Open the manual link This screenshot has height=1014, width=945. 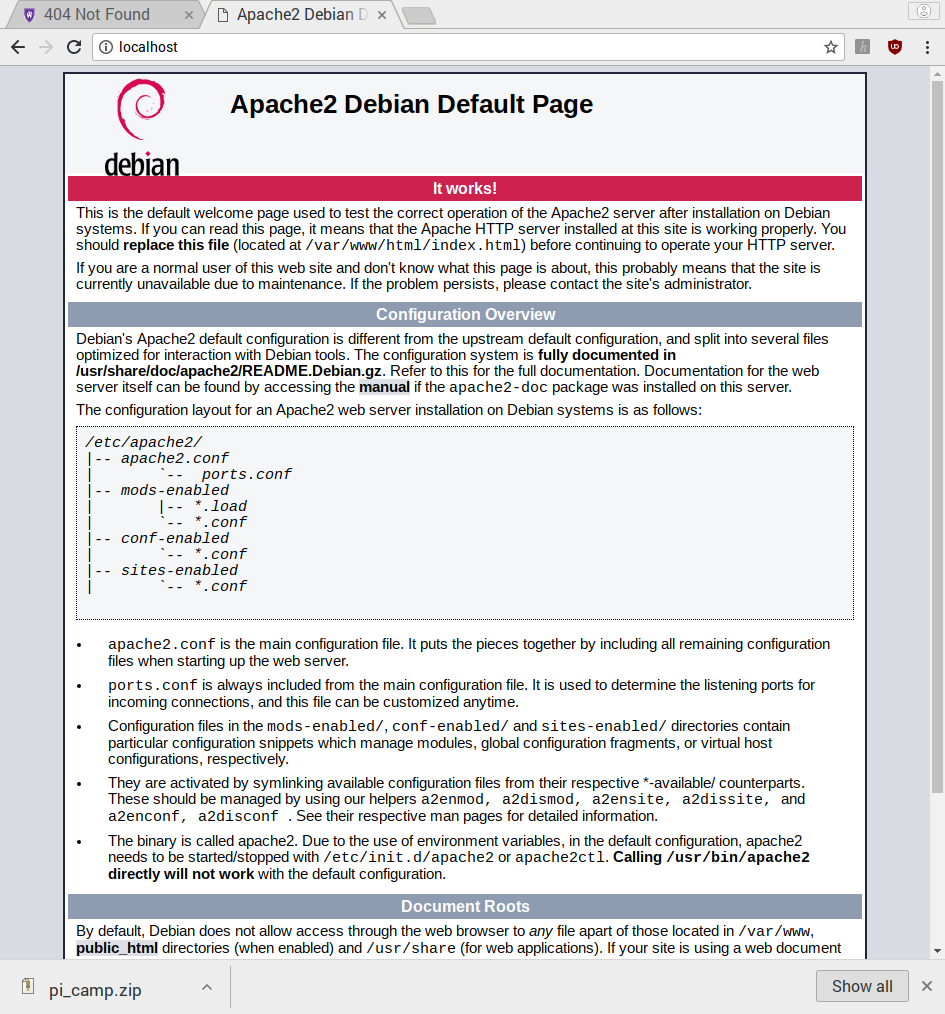tap(384, 387)
